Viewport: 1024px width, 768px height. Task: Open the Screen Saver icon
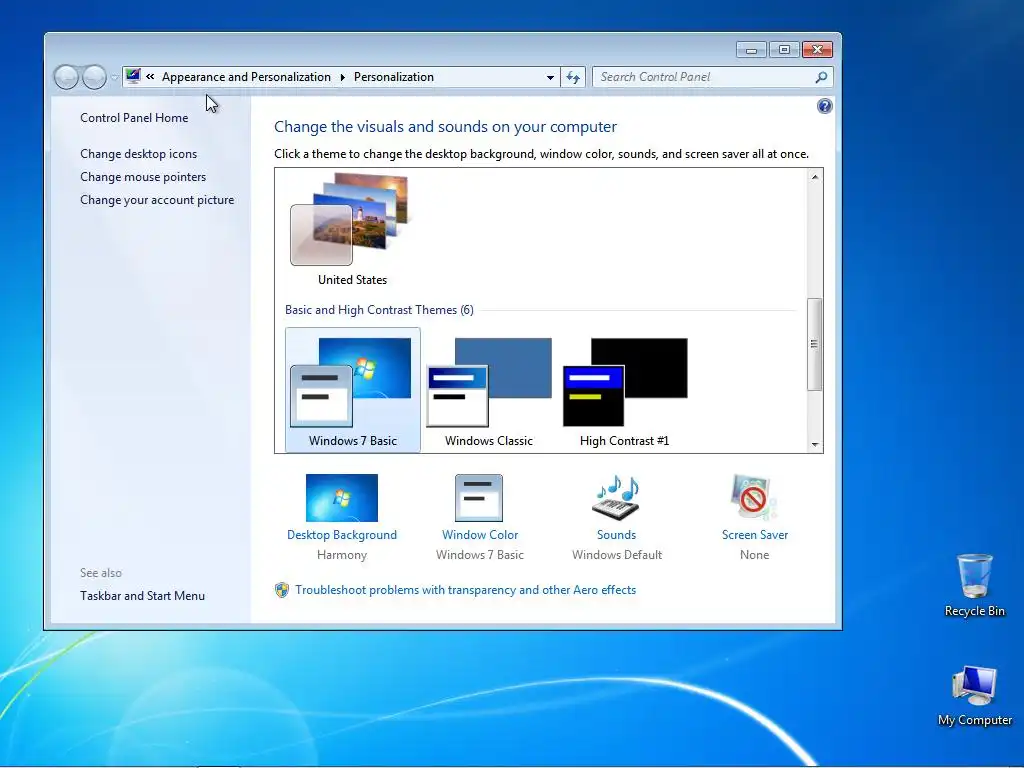pos(754,498)
